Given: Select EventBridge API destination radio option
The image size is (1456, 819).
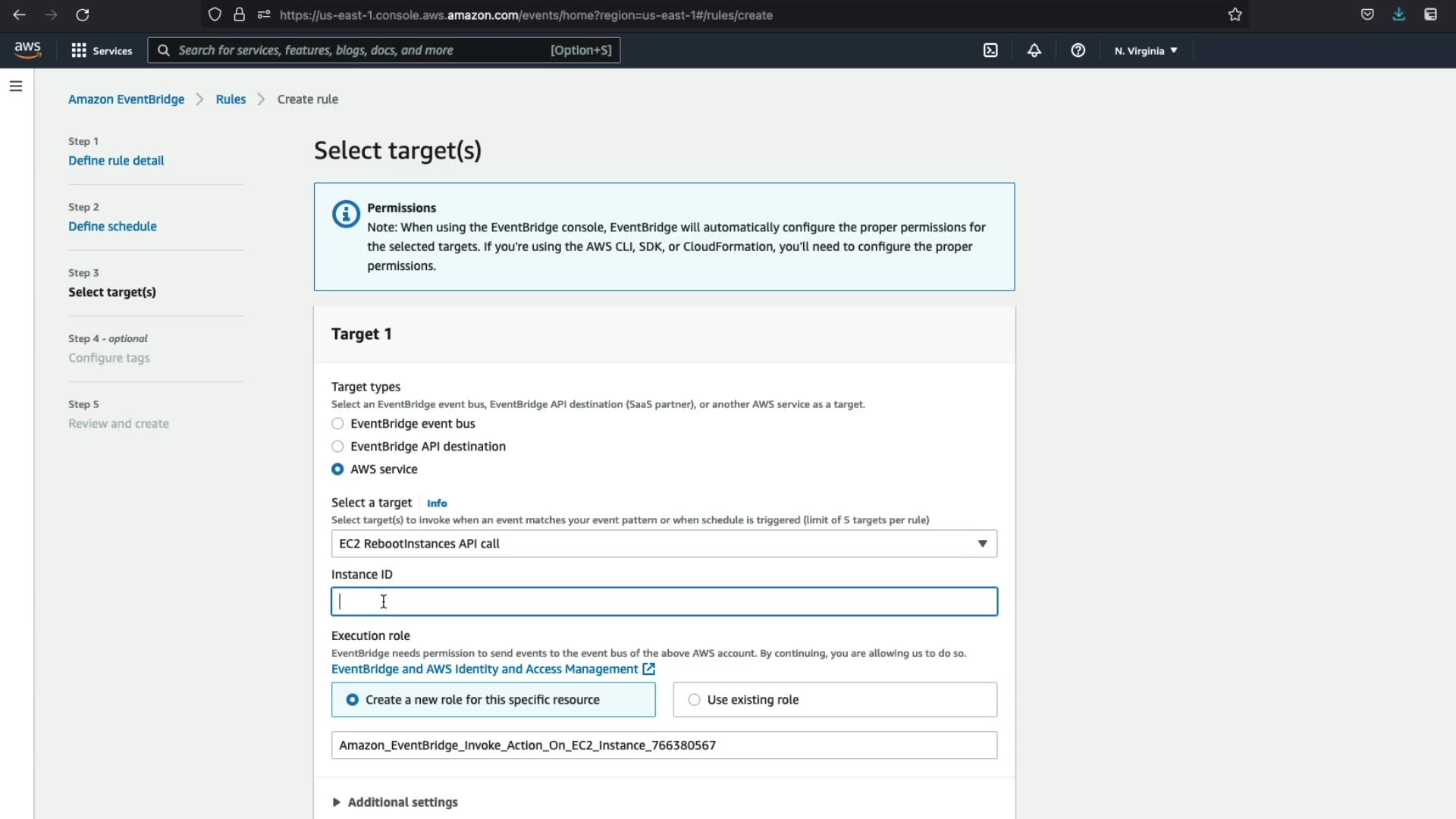Looking at the screenshot, I should click(x=337, y=447).
